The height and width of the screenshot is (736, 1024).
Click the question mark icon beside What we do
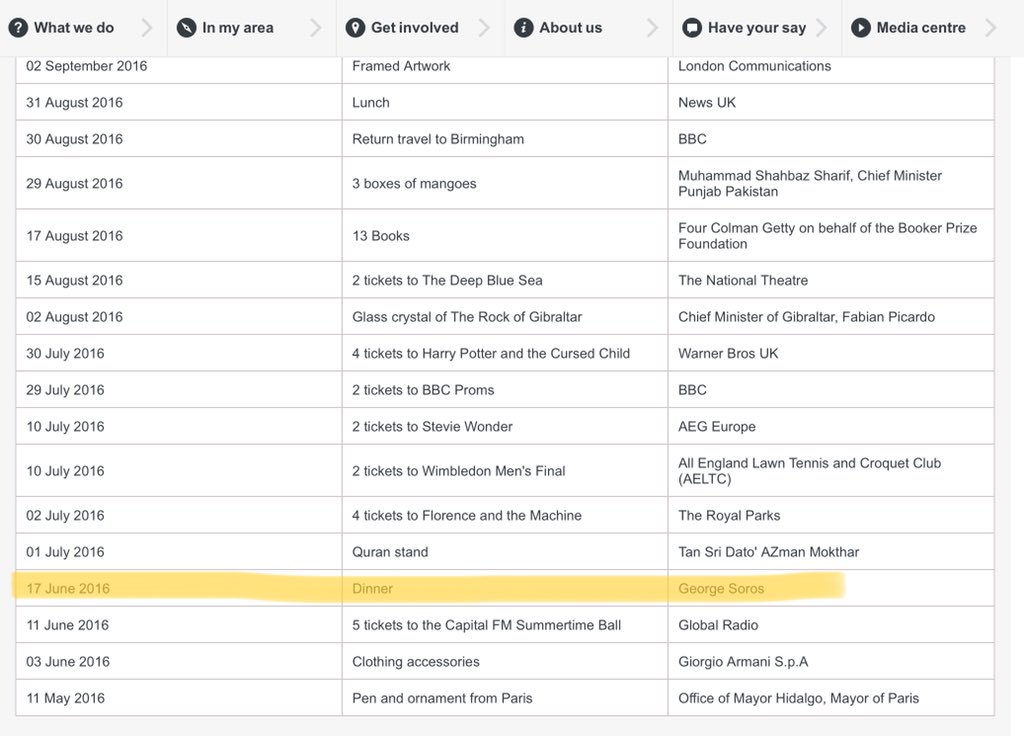pyautogui.click(x=18, y=28)
